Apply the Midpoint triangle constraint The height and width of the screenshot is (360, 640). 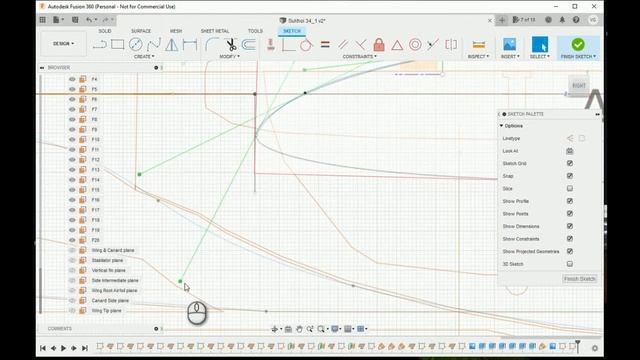(397, 44)
